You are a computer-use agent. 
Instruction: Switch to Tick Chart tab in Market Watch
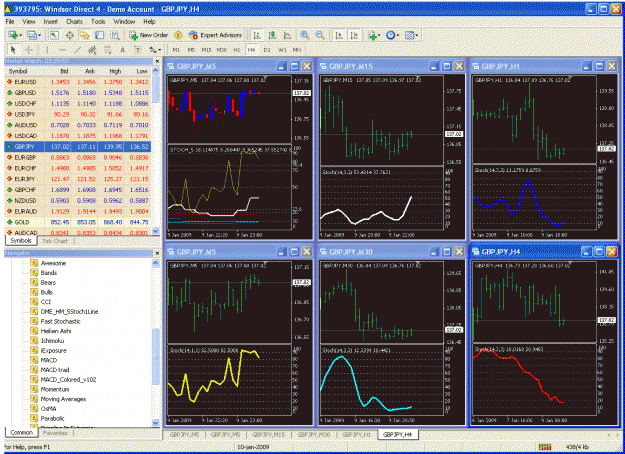(x=55, y=241)
